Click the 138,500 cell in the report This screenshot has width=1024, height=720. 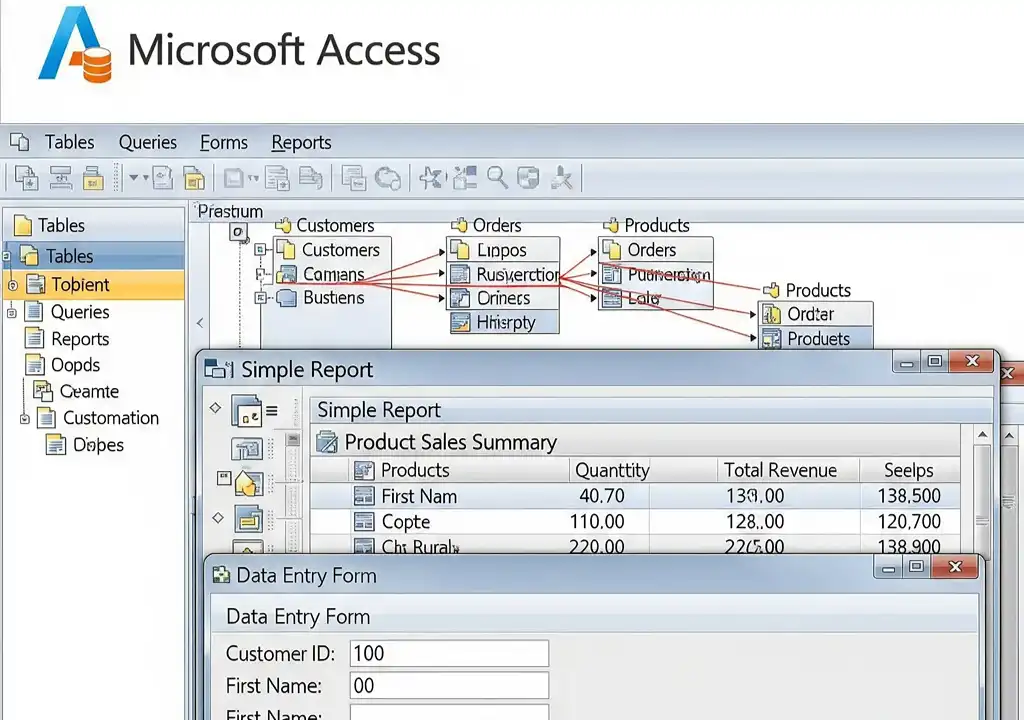(x=909, y=496)
